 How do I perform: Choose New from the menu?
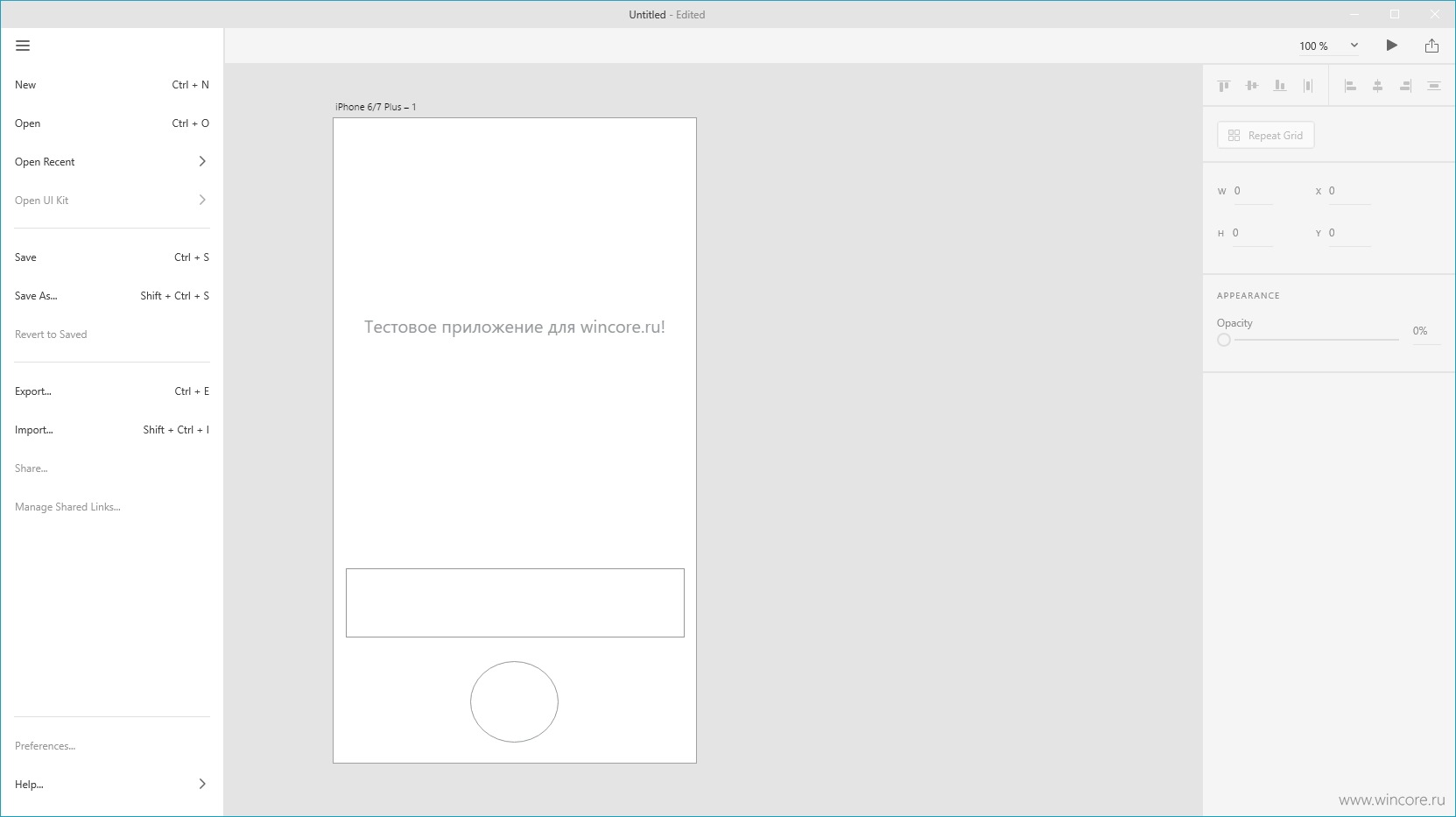coord(112,85)
